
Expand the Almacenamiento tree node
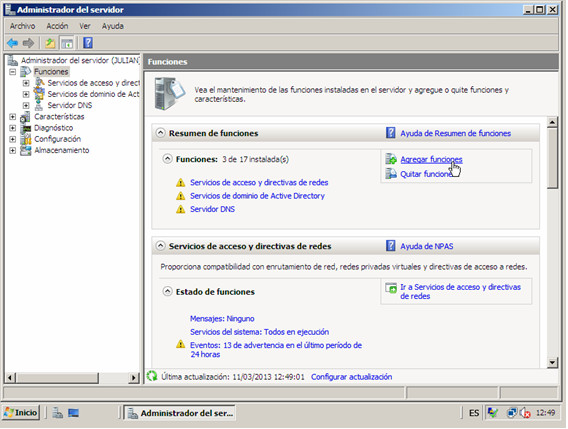point(13,150)
